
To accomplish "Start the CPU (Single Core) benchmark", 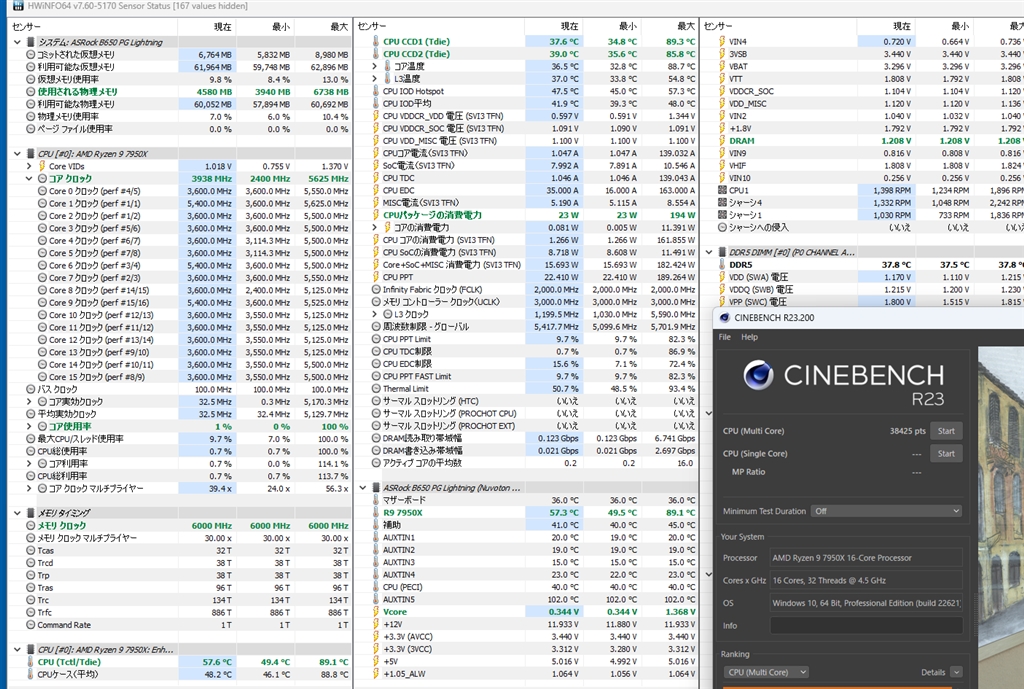I will click(947, 453).
